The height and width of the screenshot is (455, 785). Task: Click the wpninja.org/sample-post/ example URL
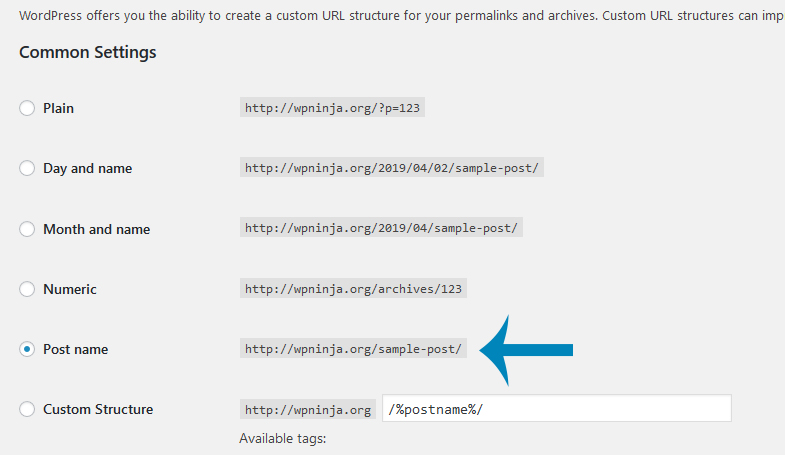click(x=353, y=348)
